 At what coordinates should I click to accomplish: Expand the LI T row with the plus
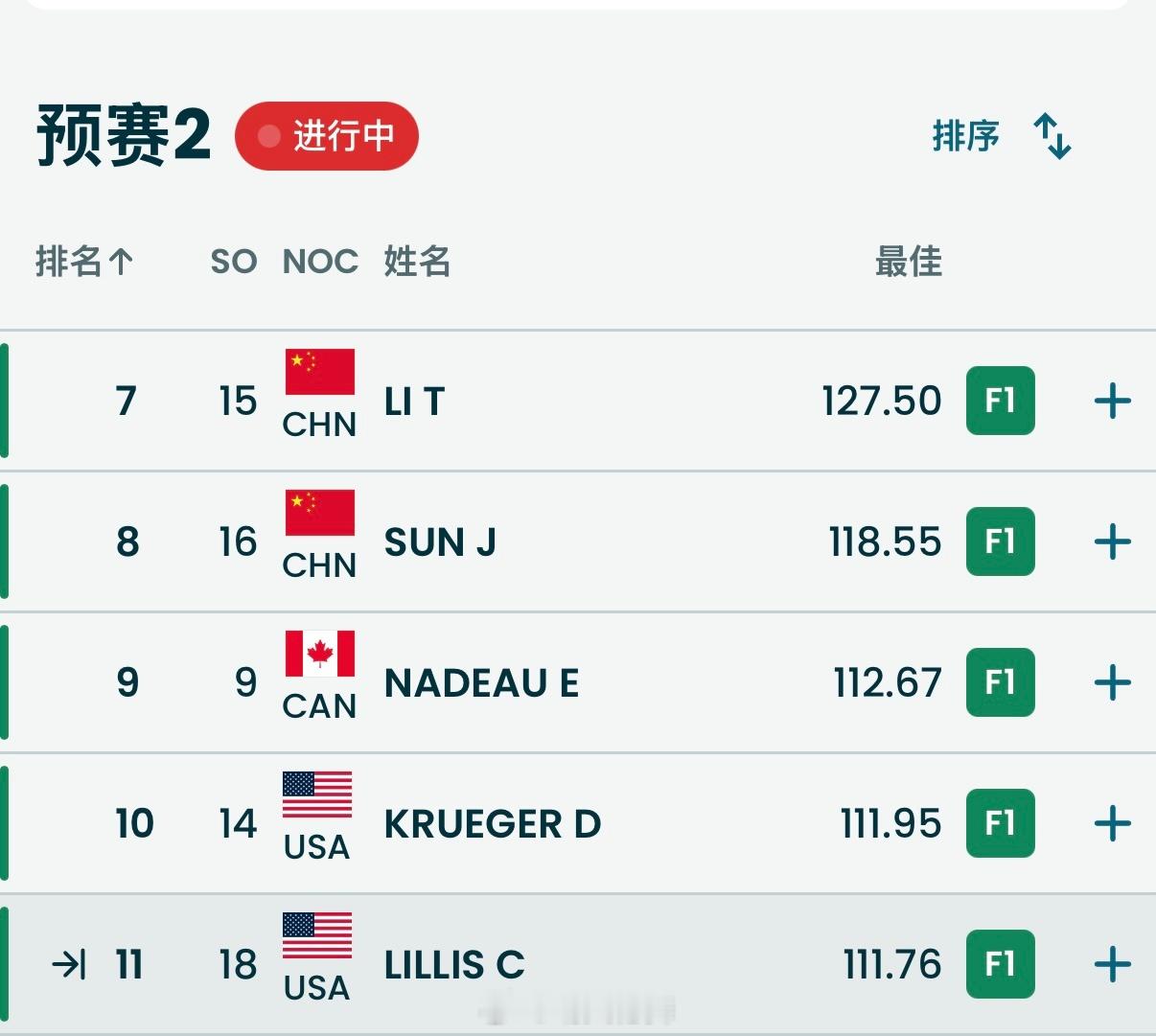tap(1112, 401)
